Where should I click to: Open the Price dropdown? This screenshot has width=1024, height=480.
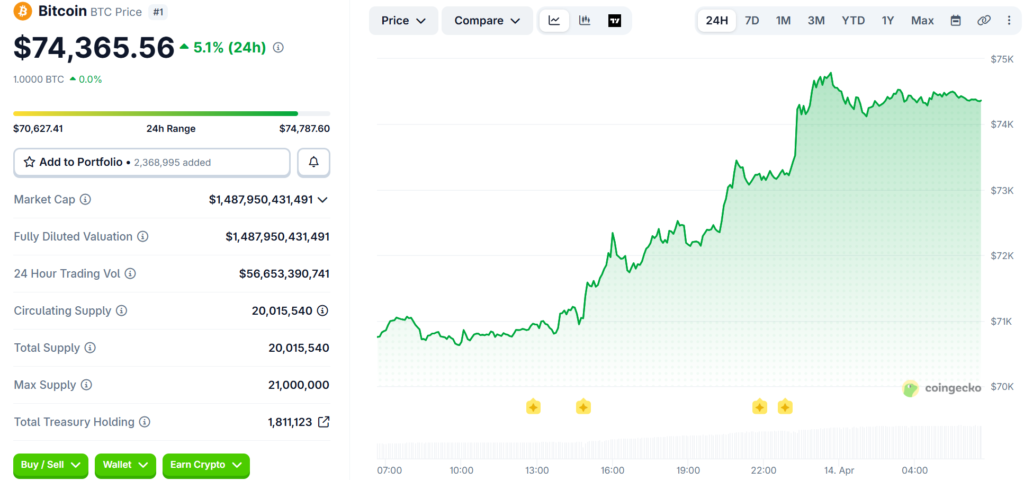pyautogui.click(x=403, y=21)
